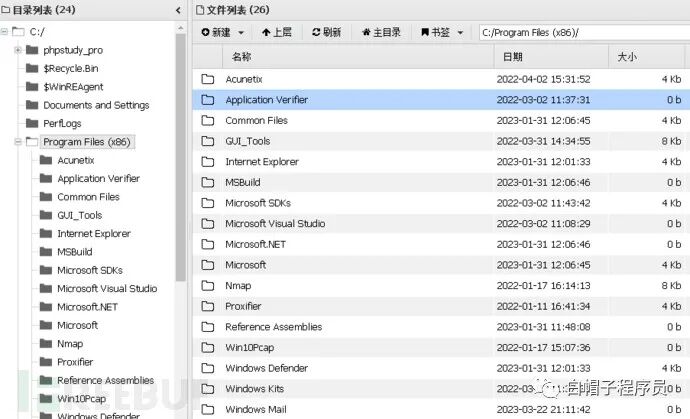Click the 目录列表 (24) panel title

(x=44, y=10)
